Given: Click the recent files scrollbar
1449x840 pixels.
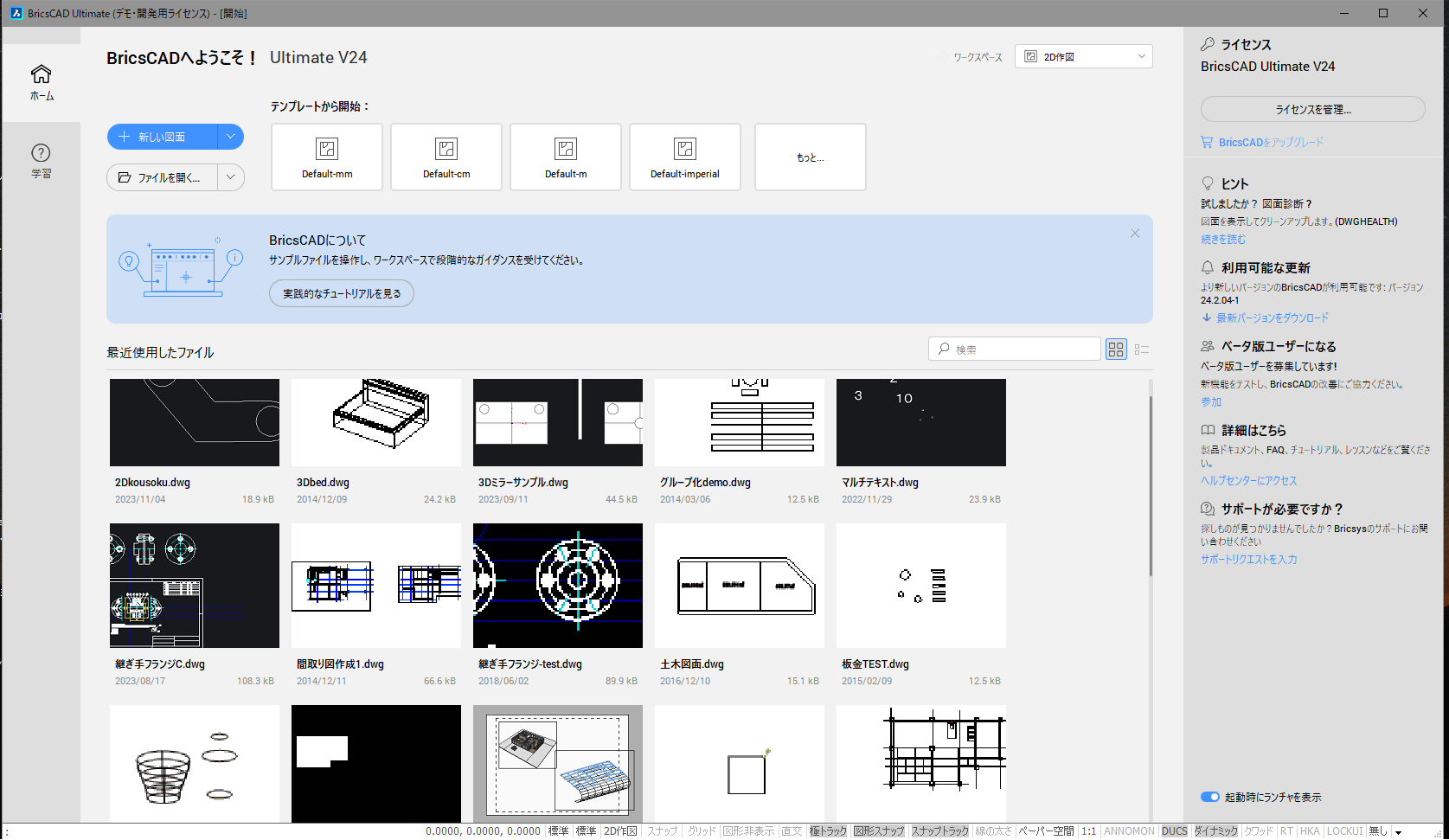Looking at the screenshot, I should [x=1151, y=484].
